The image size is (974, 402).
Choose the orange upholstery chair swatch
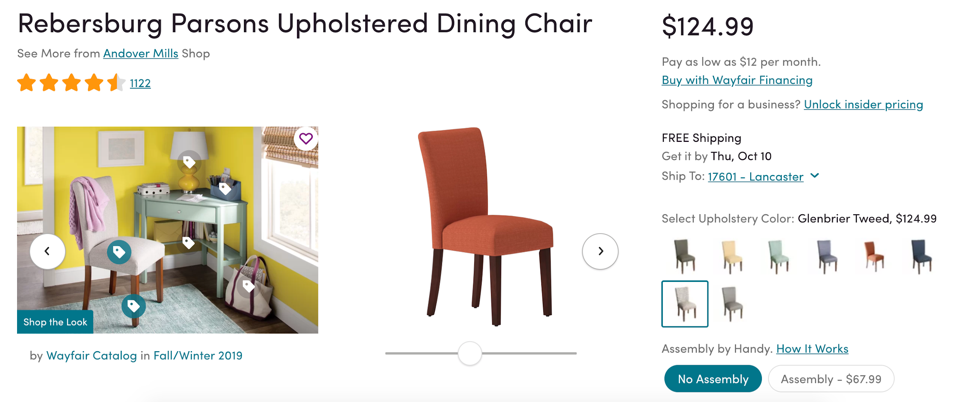[x=874, y=256]
